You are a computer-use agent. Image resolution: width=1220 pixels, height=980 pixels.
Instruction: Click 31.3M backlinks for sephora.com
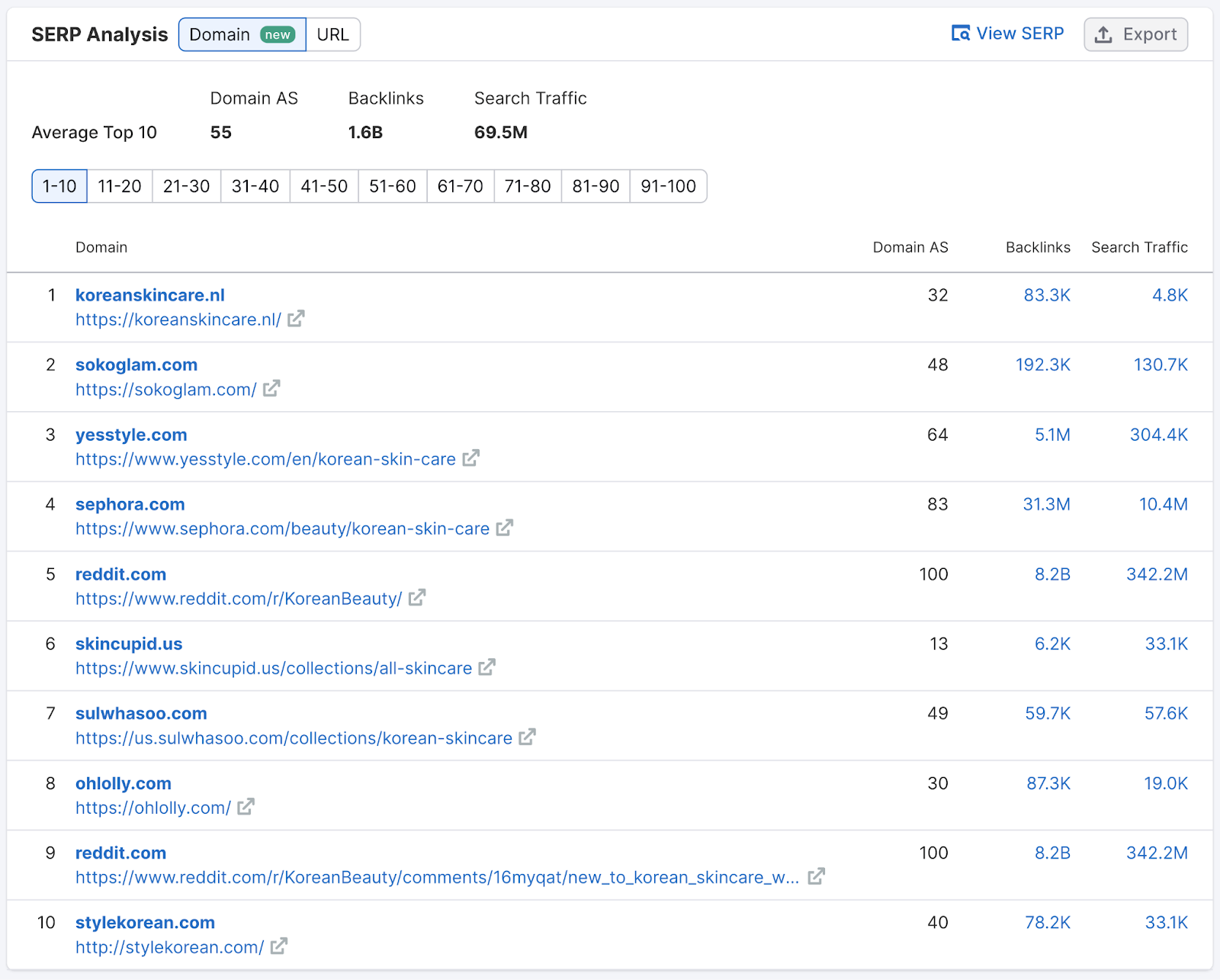1046,504
